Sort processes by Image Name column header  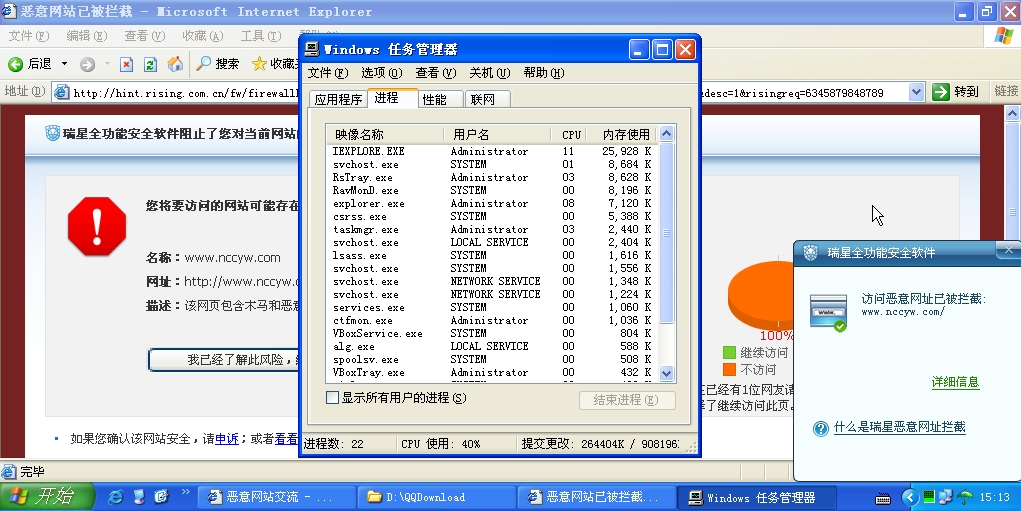coord(385,135)
